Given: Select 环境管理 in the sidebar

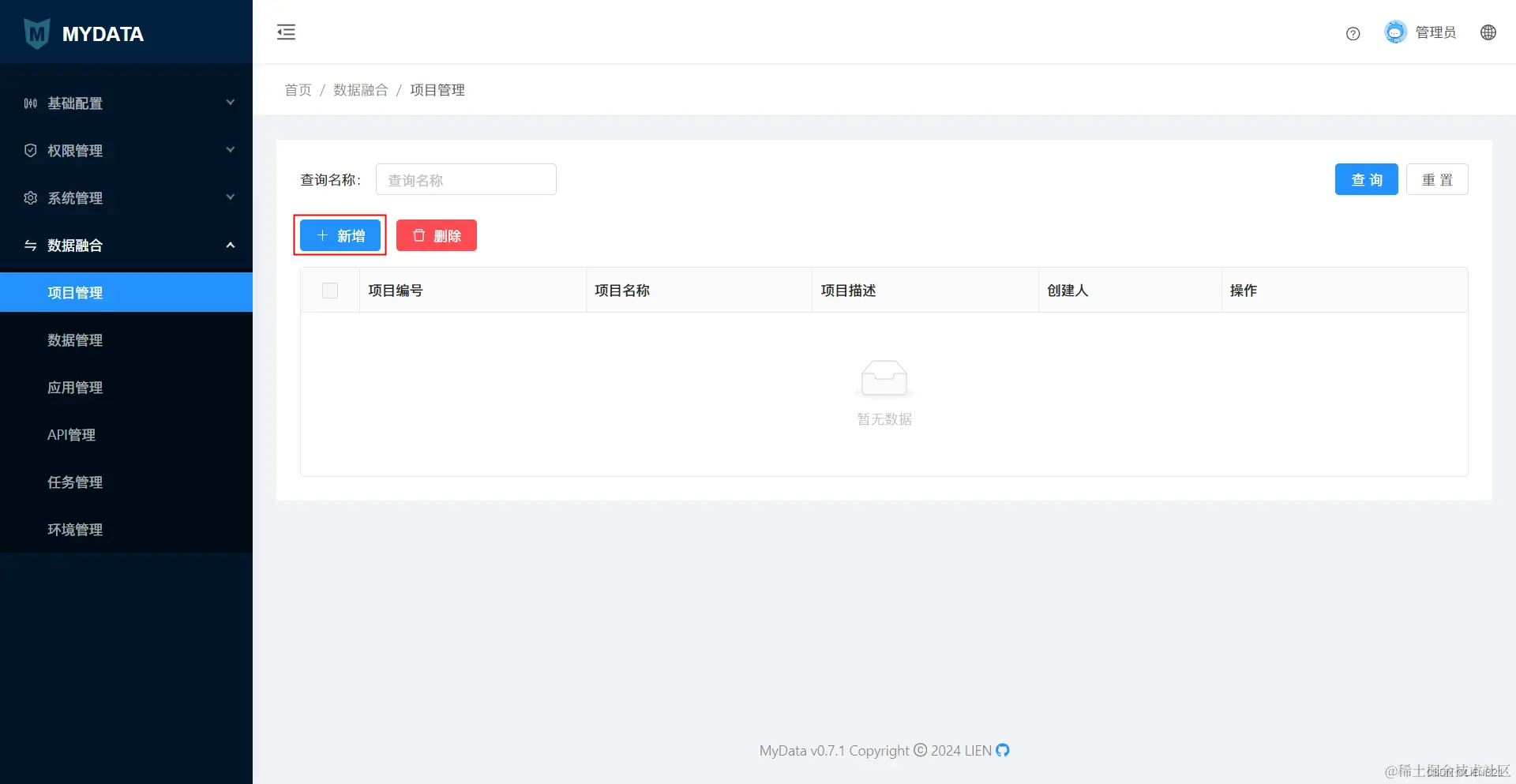Looking at the screenshot, I should point(75,529).
